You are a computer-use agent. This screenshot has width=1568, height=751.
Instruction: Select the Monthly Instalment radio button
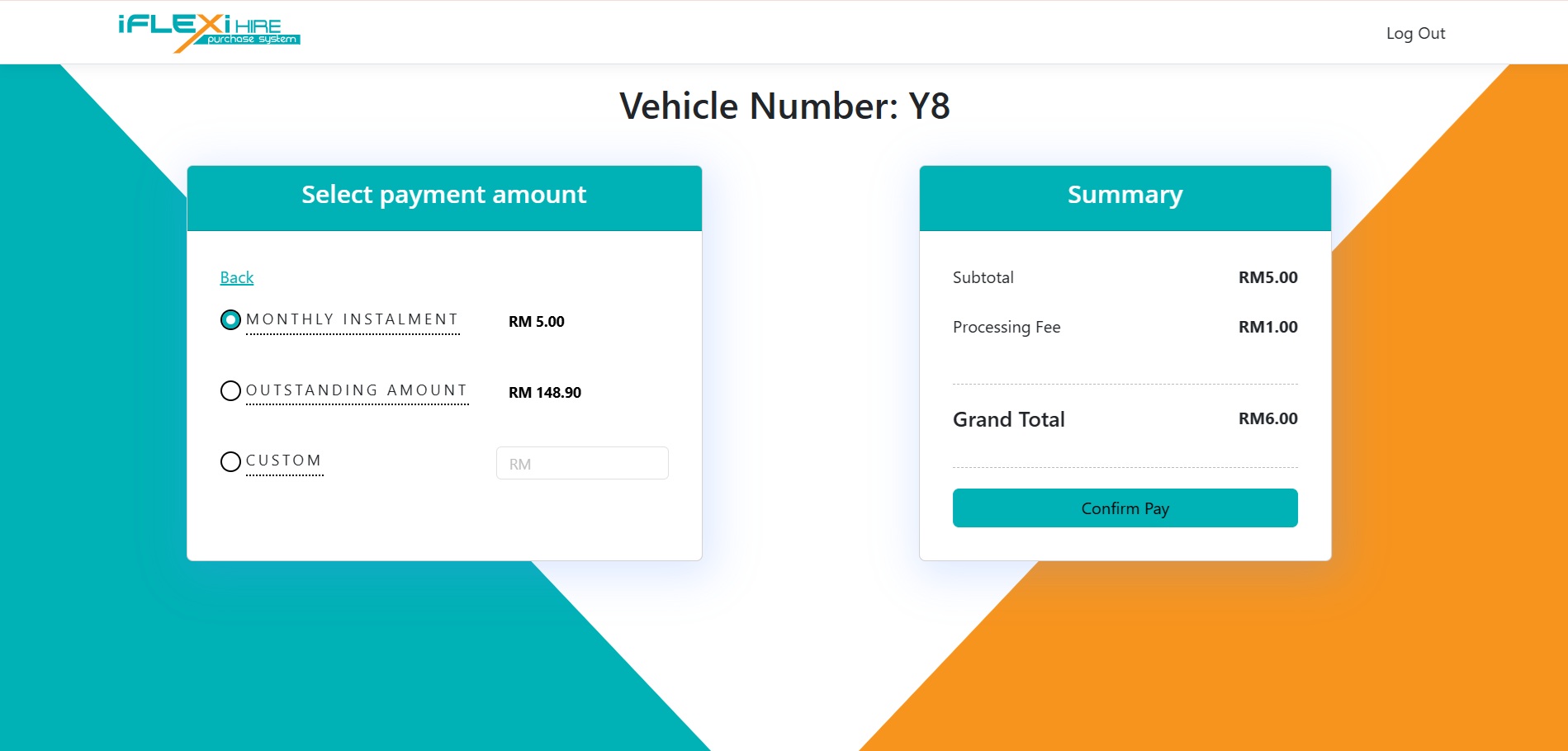[x=230, y=319]
